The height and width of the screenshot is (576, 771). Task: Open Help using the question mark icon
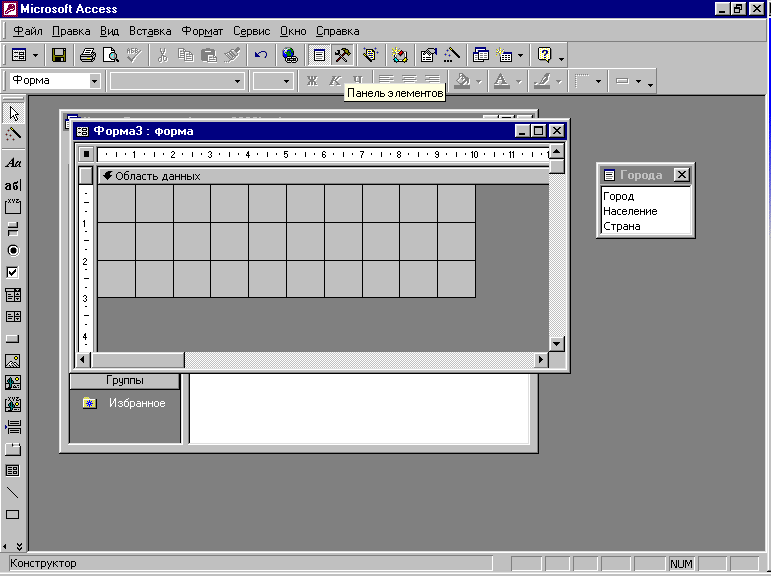(x=544, y=55)
